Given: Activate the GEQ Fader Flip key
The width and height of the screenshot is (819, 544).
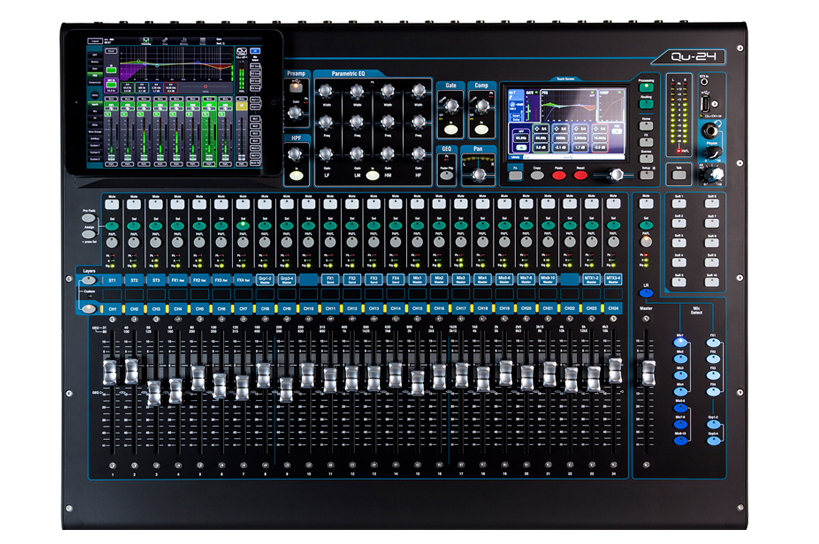Looking at the screenshot, I should [447, 175].
